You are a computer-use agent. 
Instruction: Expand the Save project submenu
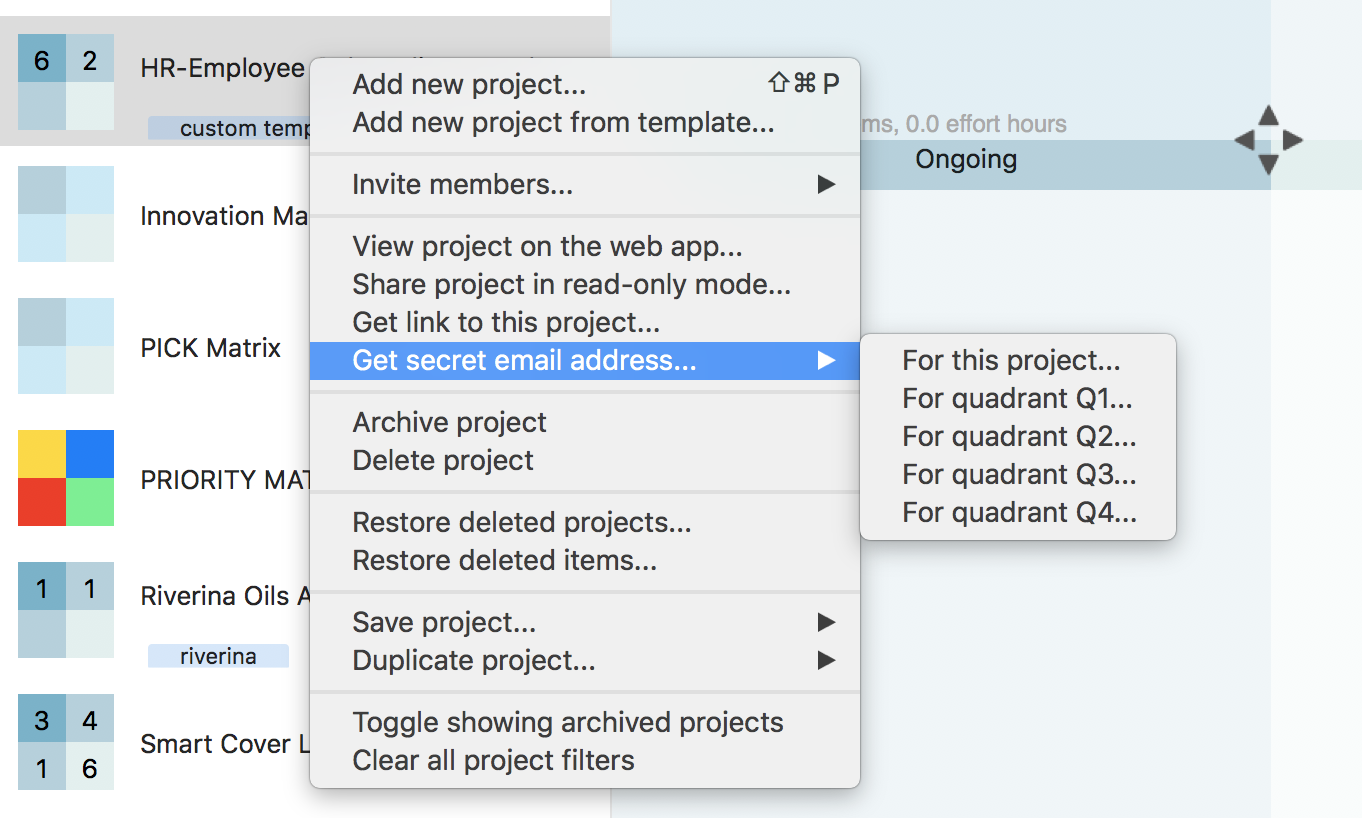click(443, 622)
